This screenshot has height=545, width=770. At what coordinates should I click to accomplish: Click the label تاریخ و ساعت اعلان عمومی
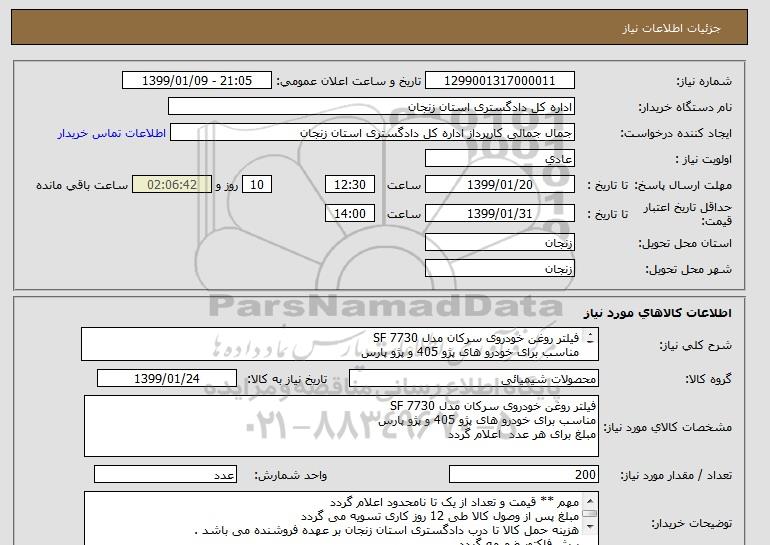(349, 81)
